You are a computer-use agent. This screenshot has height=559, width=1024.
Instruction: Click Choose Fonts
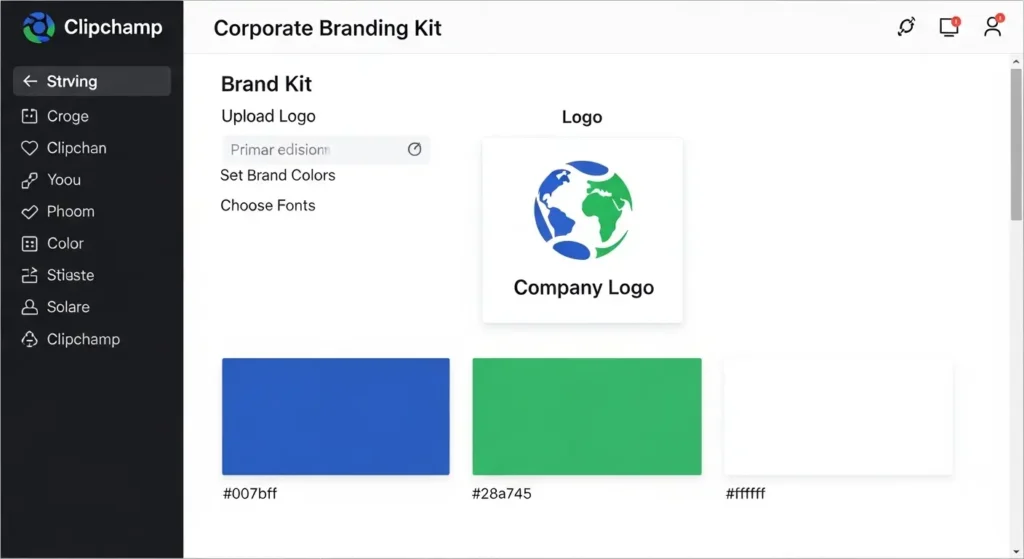pos(268,205)
